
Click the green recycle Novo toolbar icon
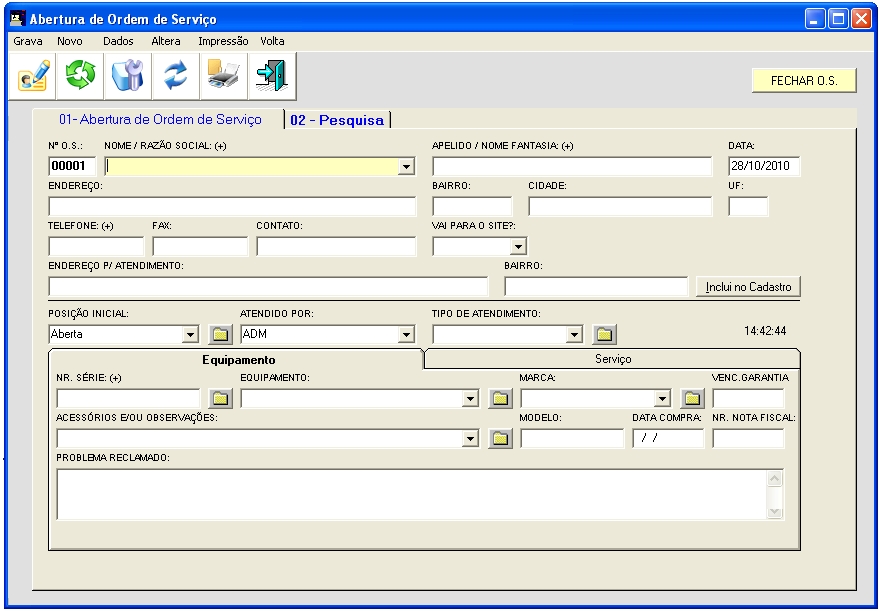pos(79,76)
